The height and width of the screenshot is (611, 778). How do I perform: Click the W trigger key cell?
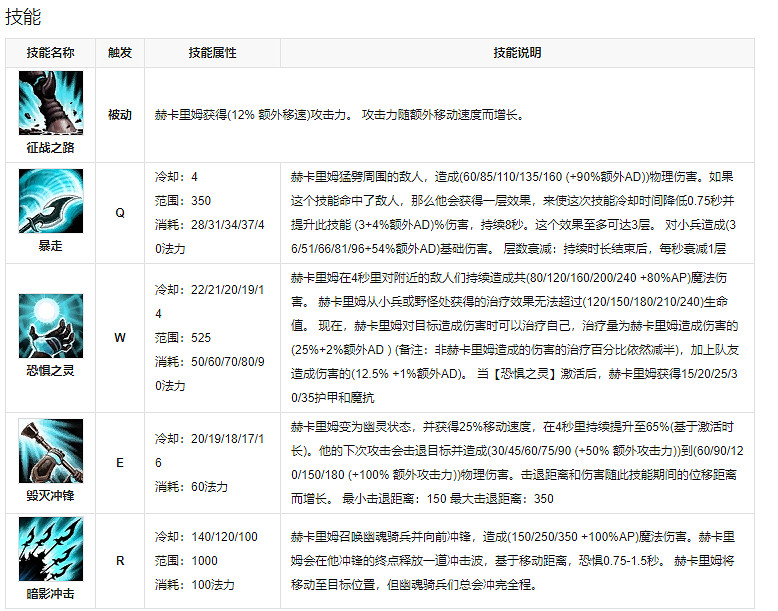point(120,338)
